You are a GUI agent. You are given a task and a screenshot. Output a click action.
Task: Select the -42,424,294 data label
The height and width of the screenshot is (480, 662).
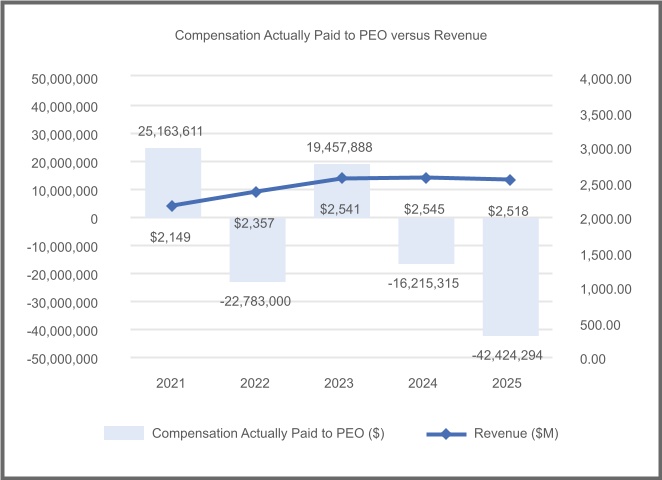click(x=508, y=354)
